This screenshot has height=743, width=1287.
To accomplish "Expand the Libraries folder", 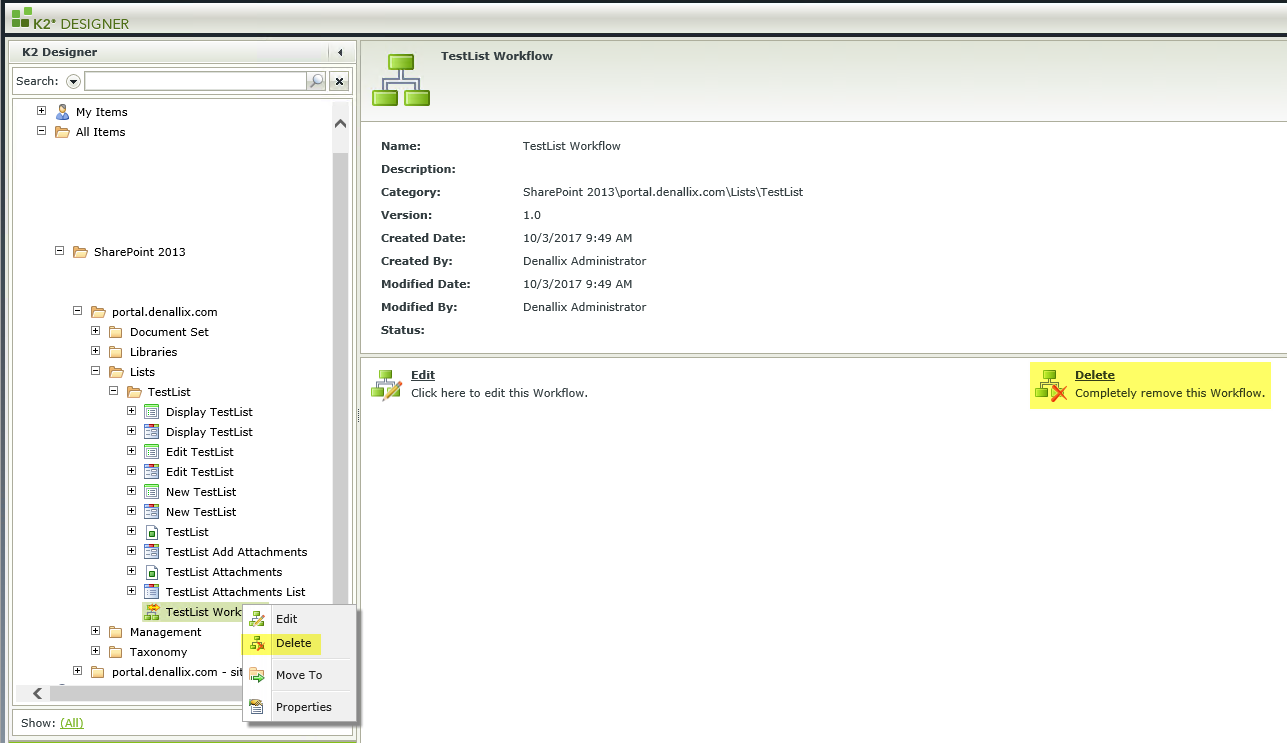I will click(95, 351).
